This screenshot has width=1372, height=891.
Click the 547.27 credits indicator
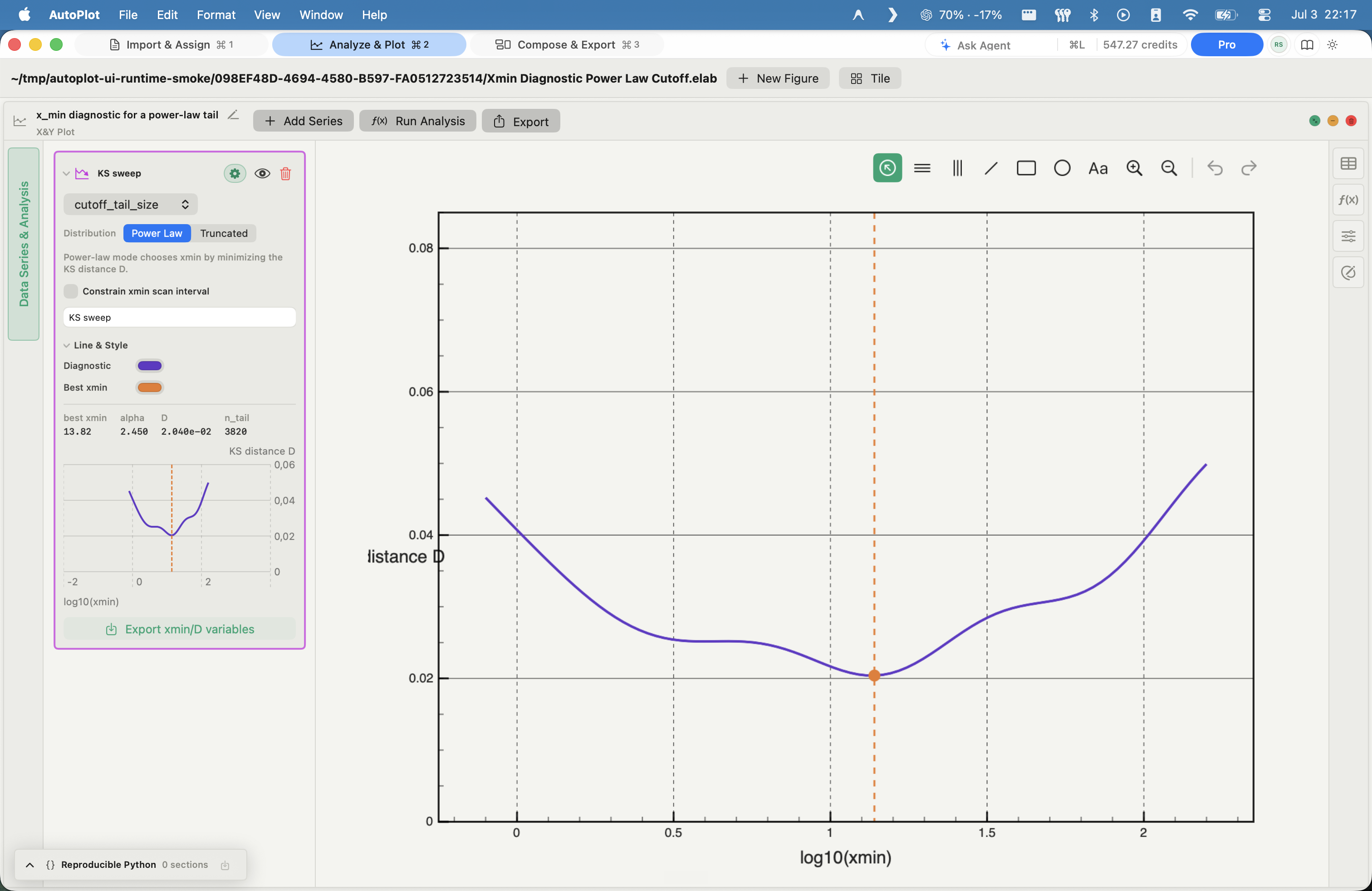click(x=1140, y=44)
